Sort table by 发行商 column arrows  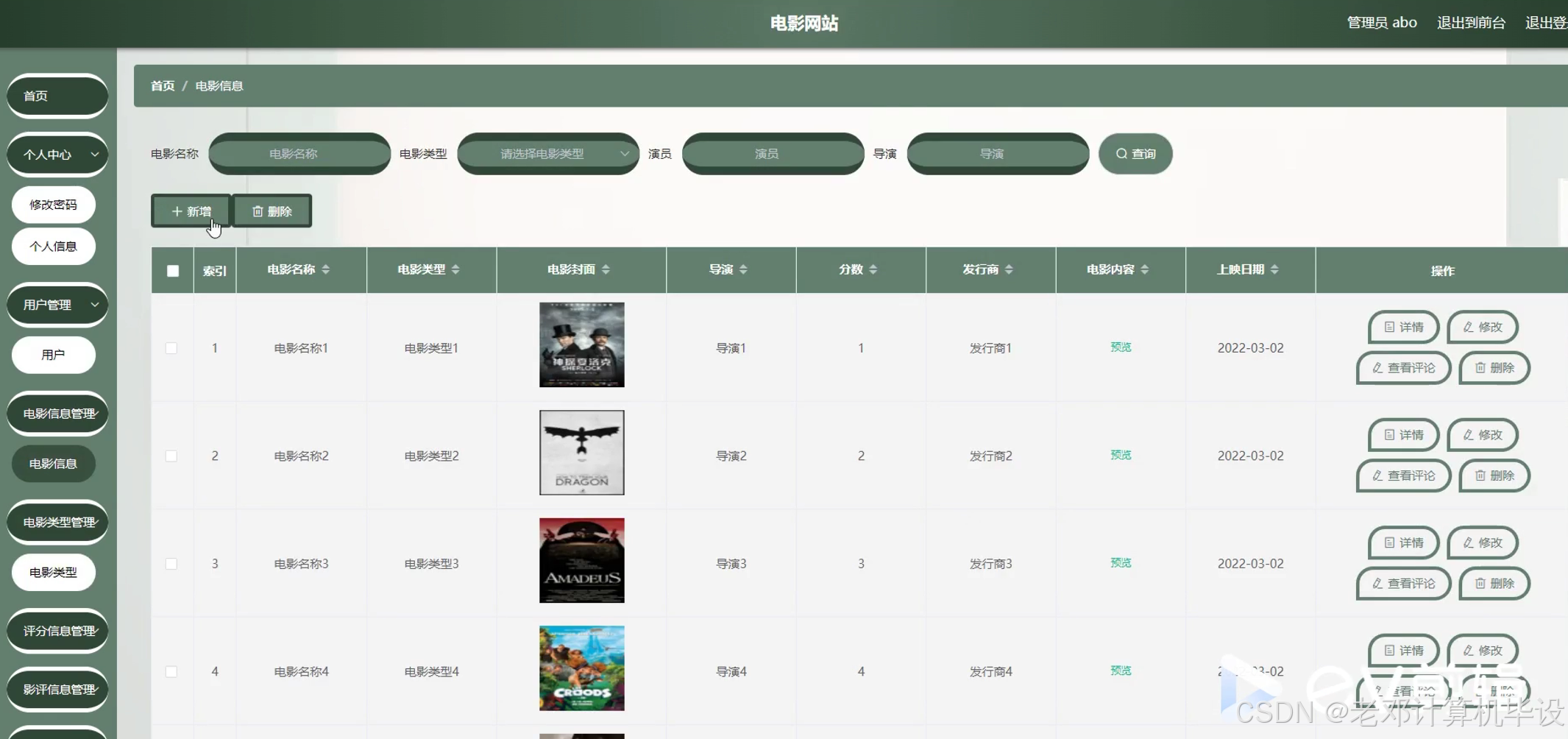click(1009, 269)
